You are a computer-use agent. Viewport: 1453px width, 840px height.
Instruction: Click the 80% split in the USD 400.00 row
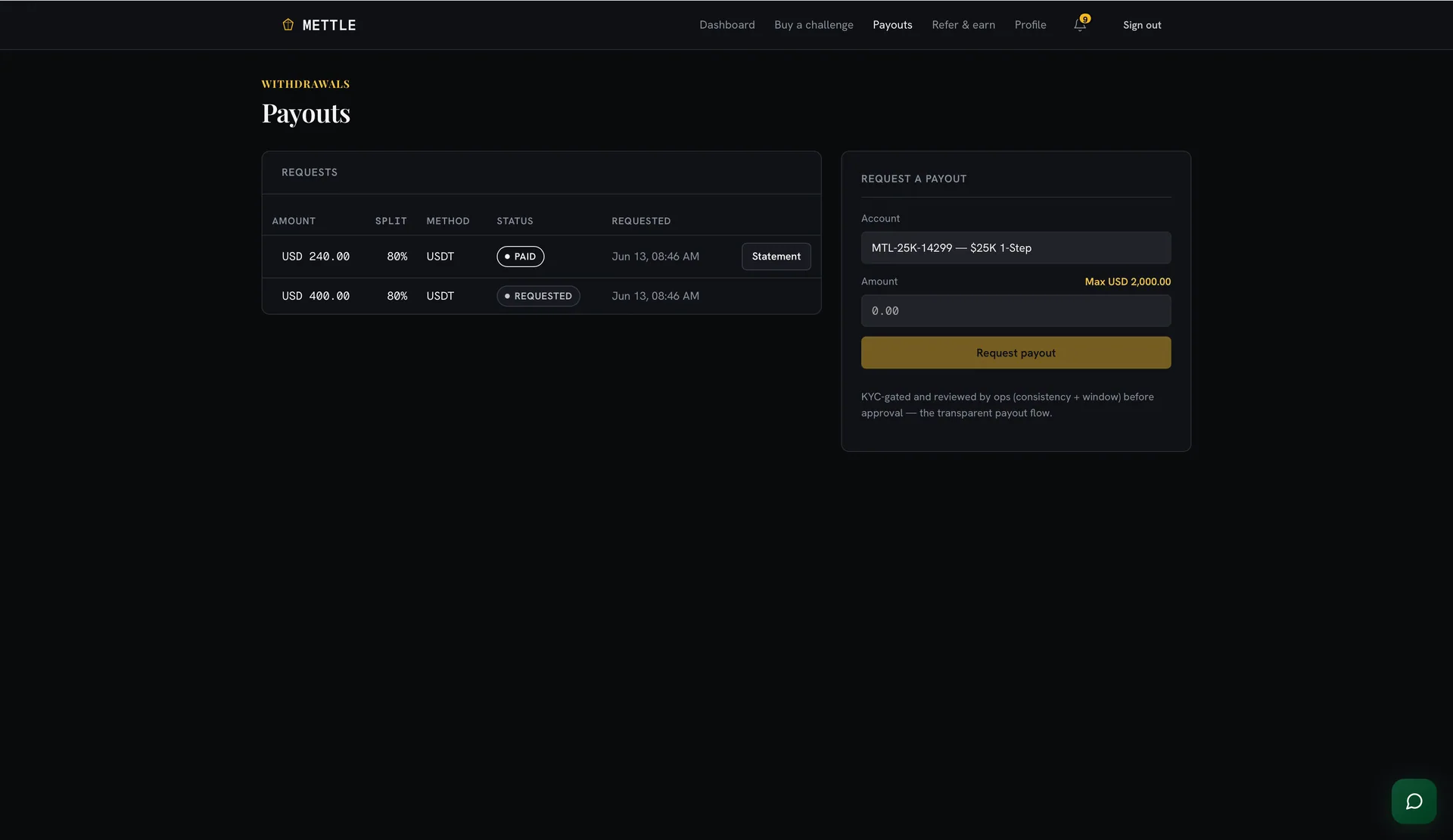pyautogui.click(x=397, y=296)
